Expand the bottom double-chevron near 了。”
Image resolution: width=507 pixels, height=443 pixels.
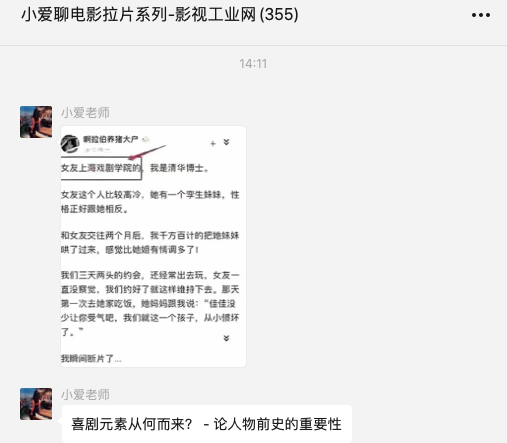coord(226,338)
